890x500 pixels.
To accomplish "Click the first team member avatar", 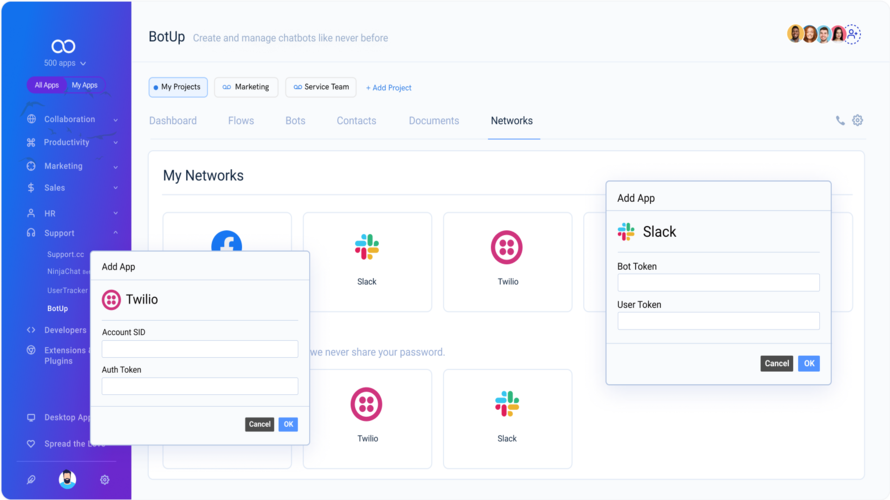I will point(796,34).
